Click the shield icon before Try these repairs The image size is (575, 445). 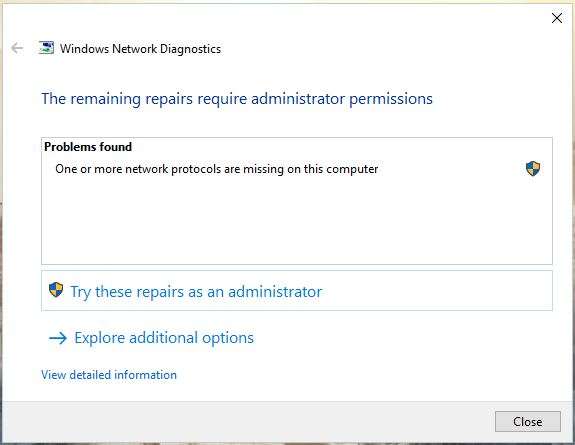56,290
